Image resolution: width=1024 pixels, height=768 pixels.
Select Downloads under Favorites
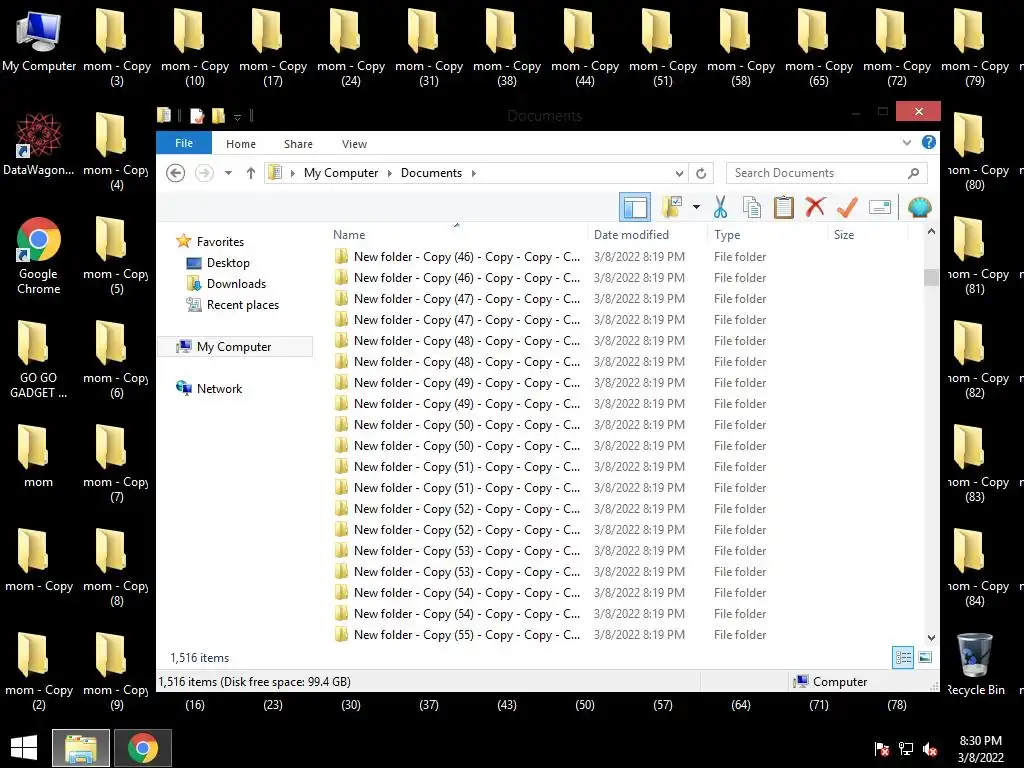click(226, 283)
